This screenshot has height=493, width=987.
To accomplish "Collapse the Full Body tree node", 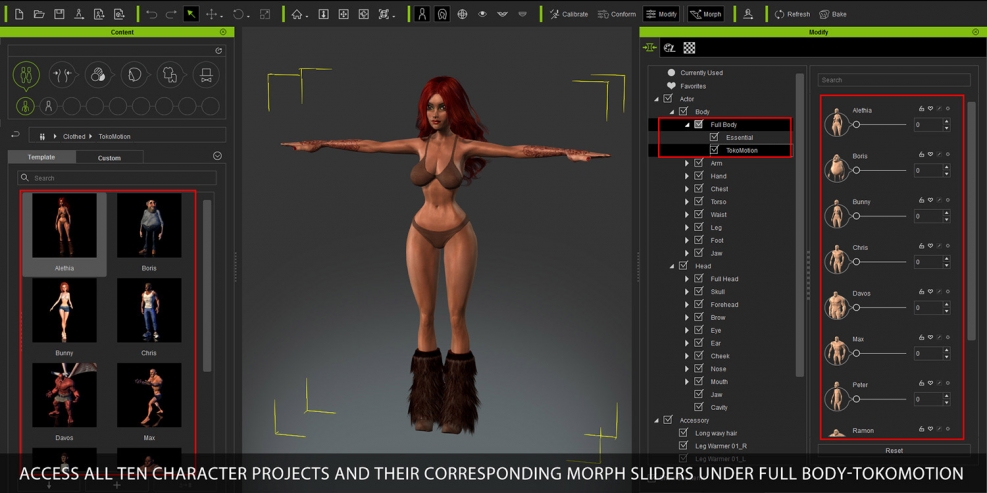I will pos(687,125).
